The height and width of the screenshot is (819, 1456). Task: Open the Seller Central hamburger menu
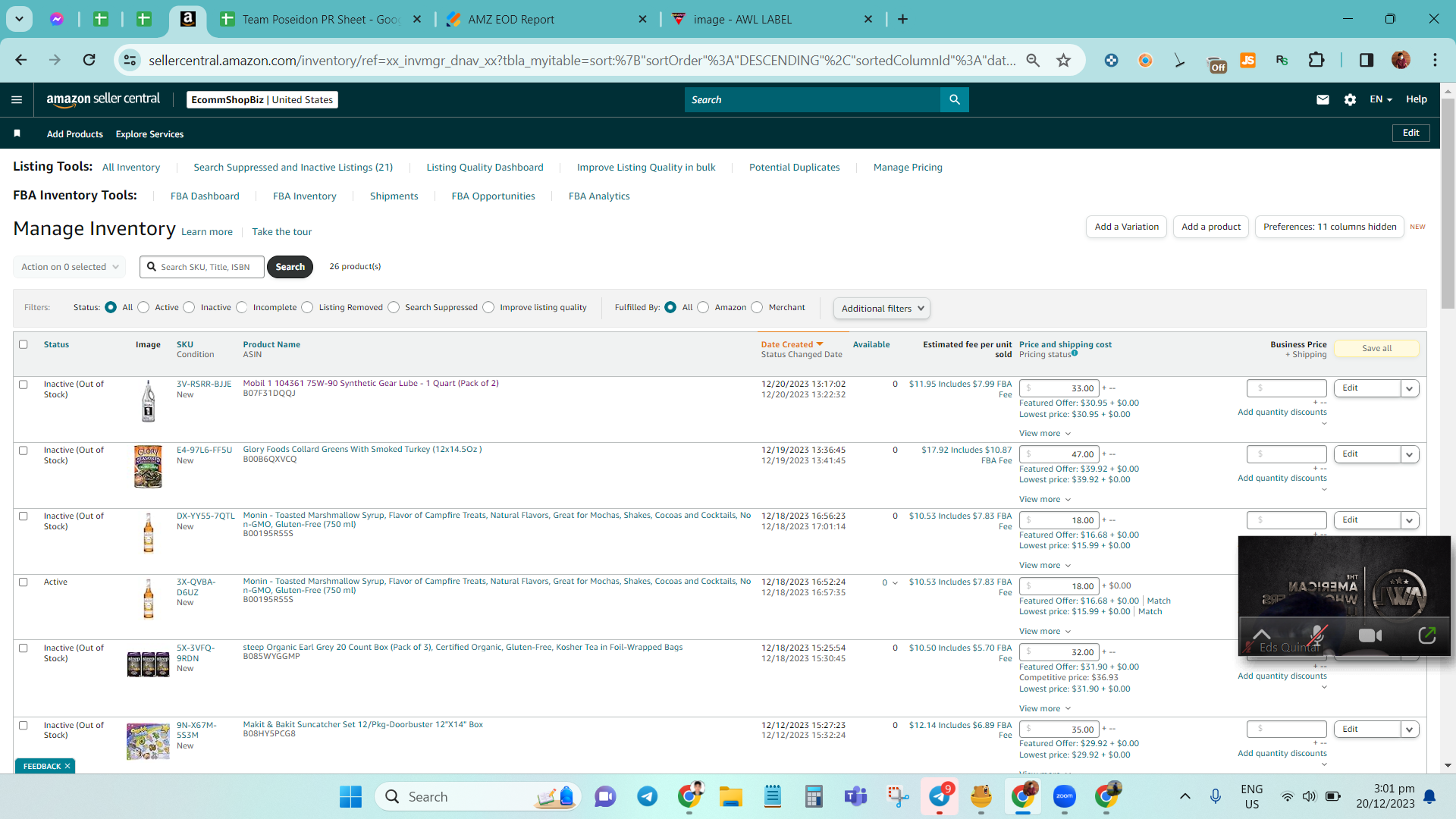[17, 99]
